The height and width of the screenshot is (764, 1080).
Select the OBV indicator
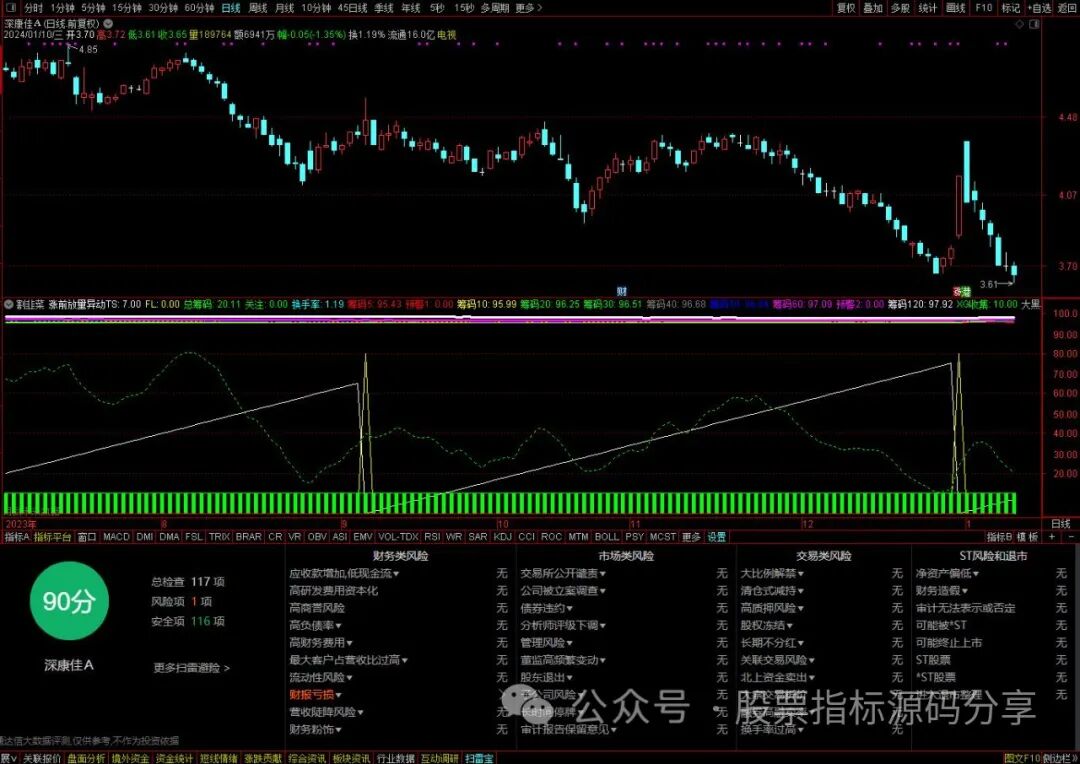coord(318,537)
